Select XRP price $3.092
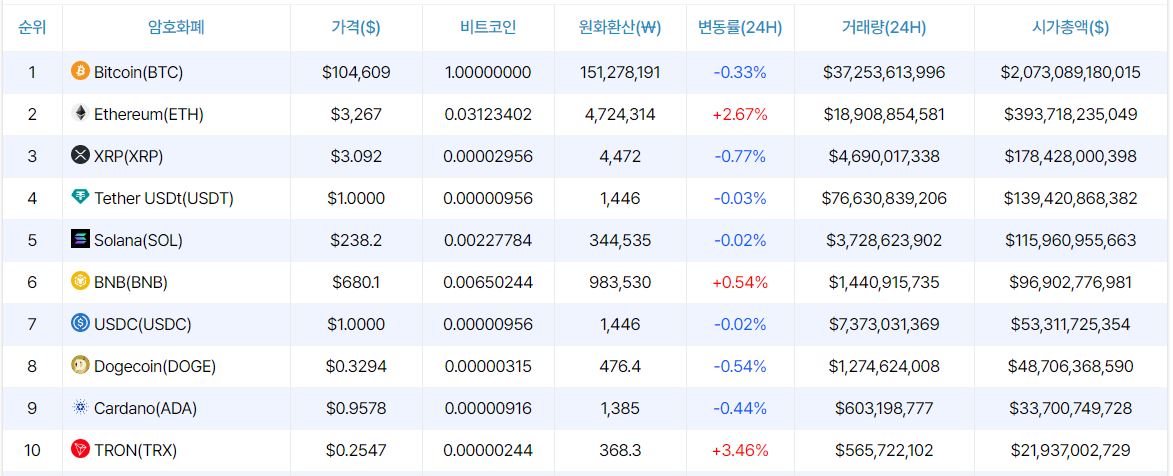The image size is (1173, 476). click(x=356, y=156)
